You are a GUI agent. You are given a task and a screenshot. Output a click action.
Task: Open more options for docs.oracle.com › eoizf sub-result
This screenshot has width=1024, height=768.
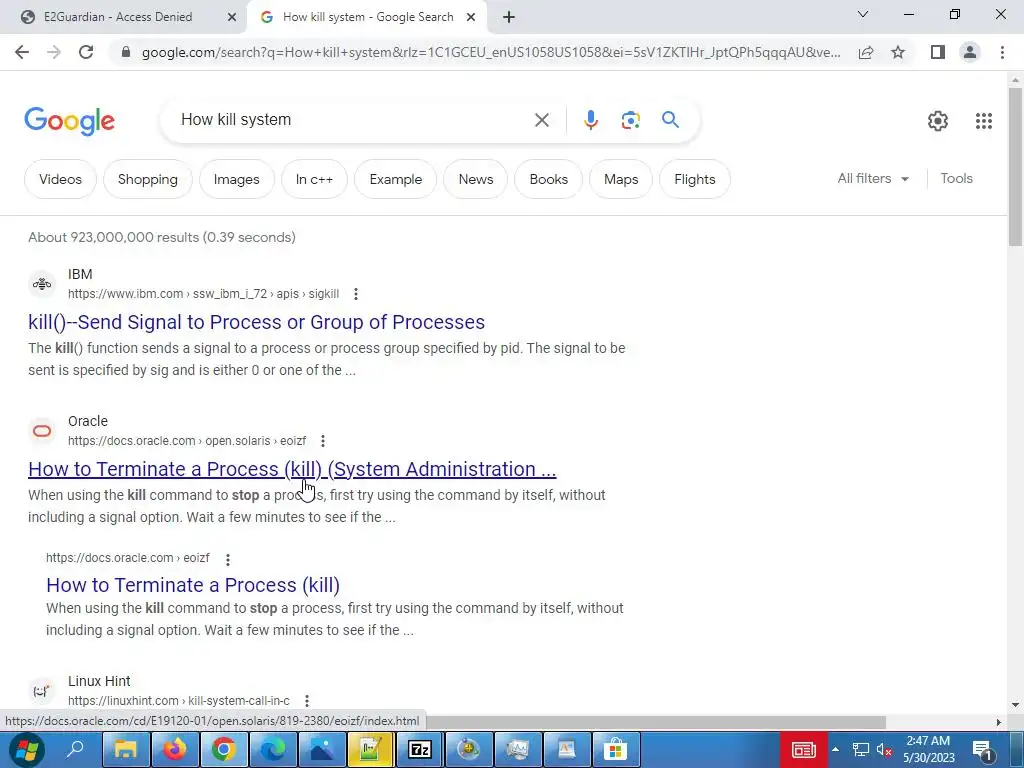click(x=227, y=559)
